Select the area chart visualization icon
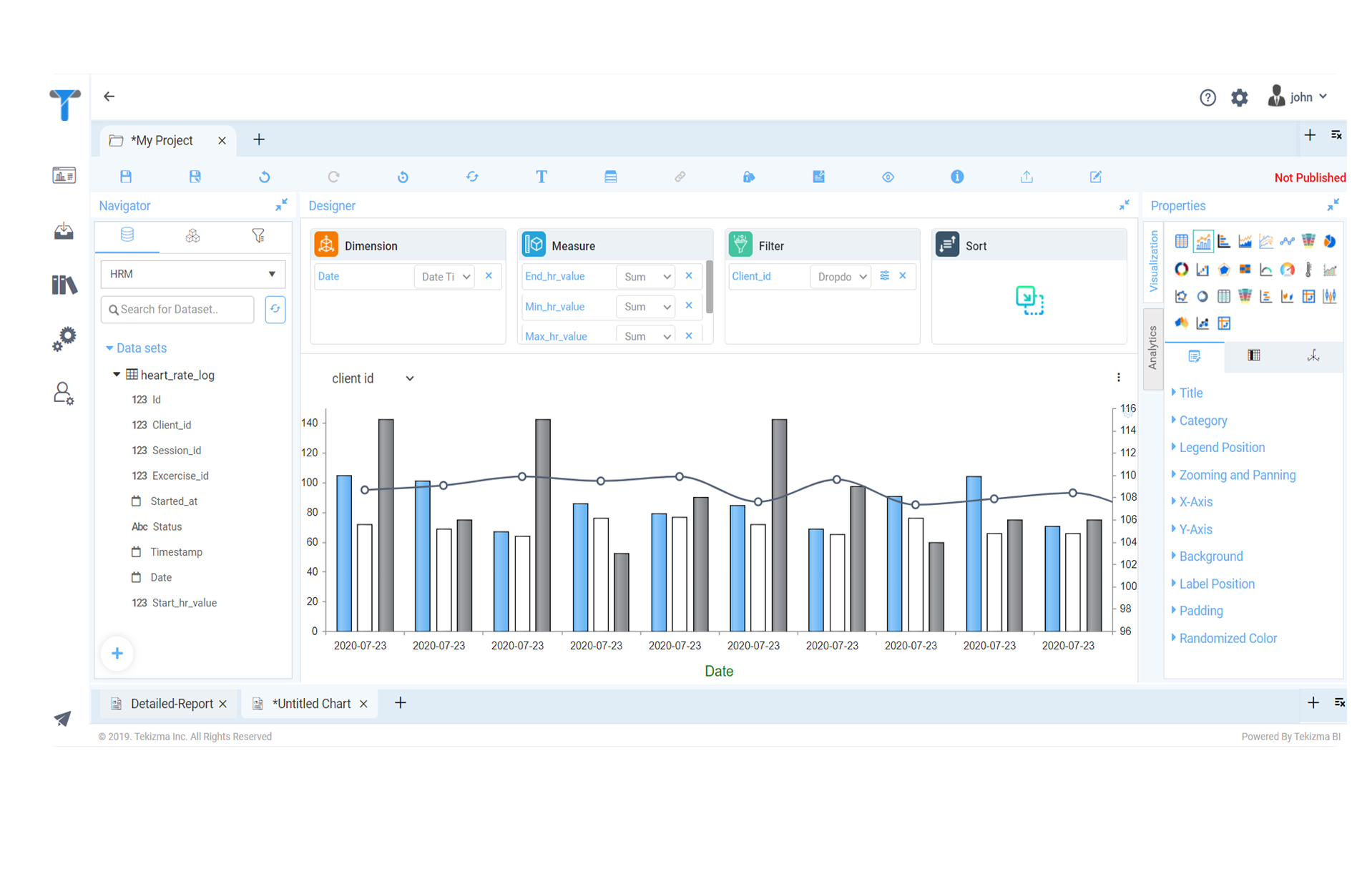The image size is (1372, 894). click(1245, 242)
